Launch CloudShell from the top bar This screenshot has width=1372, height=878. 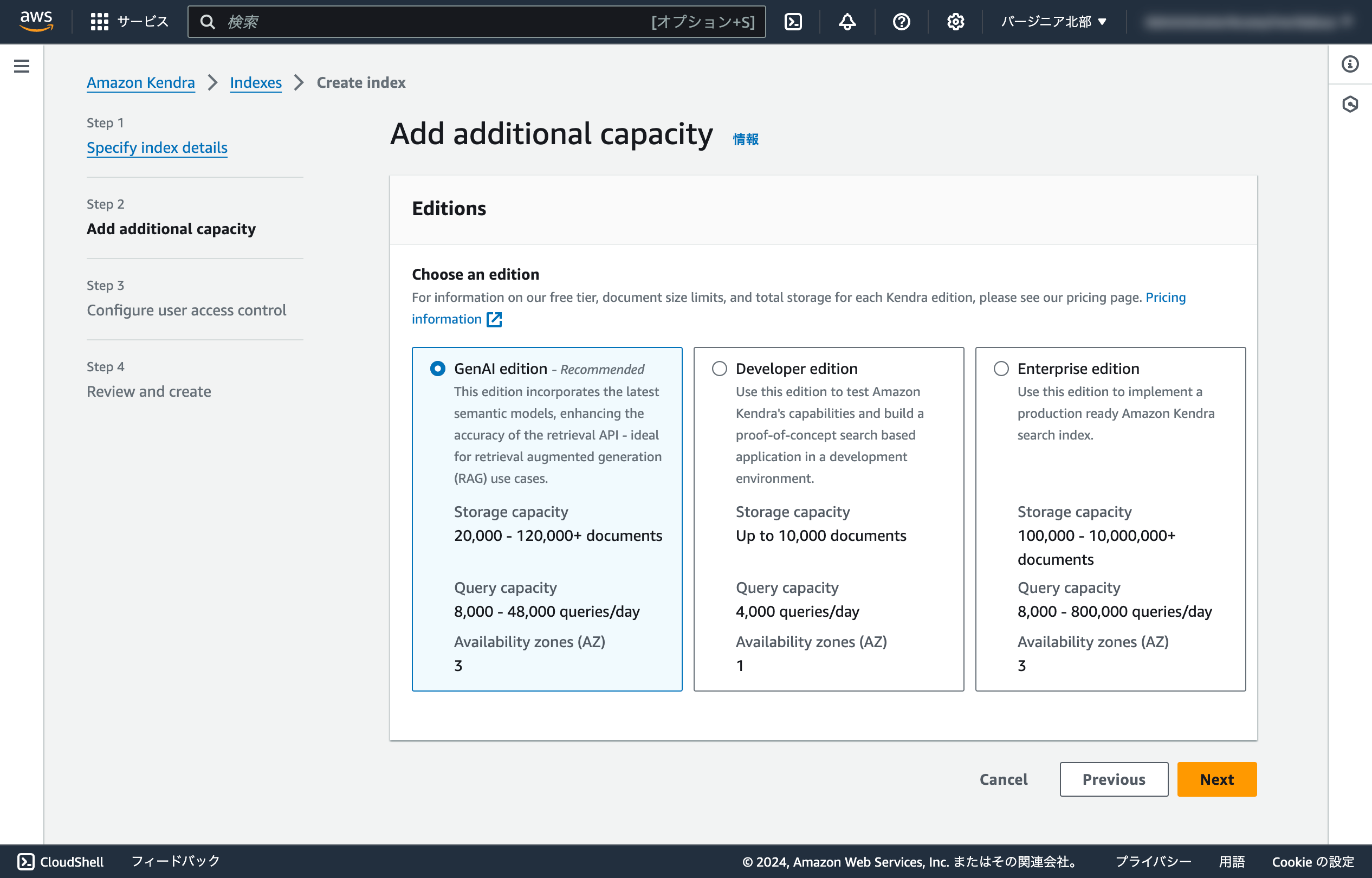point(793,22)
